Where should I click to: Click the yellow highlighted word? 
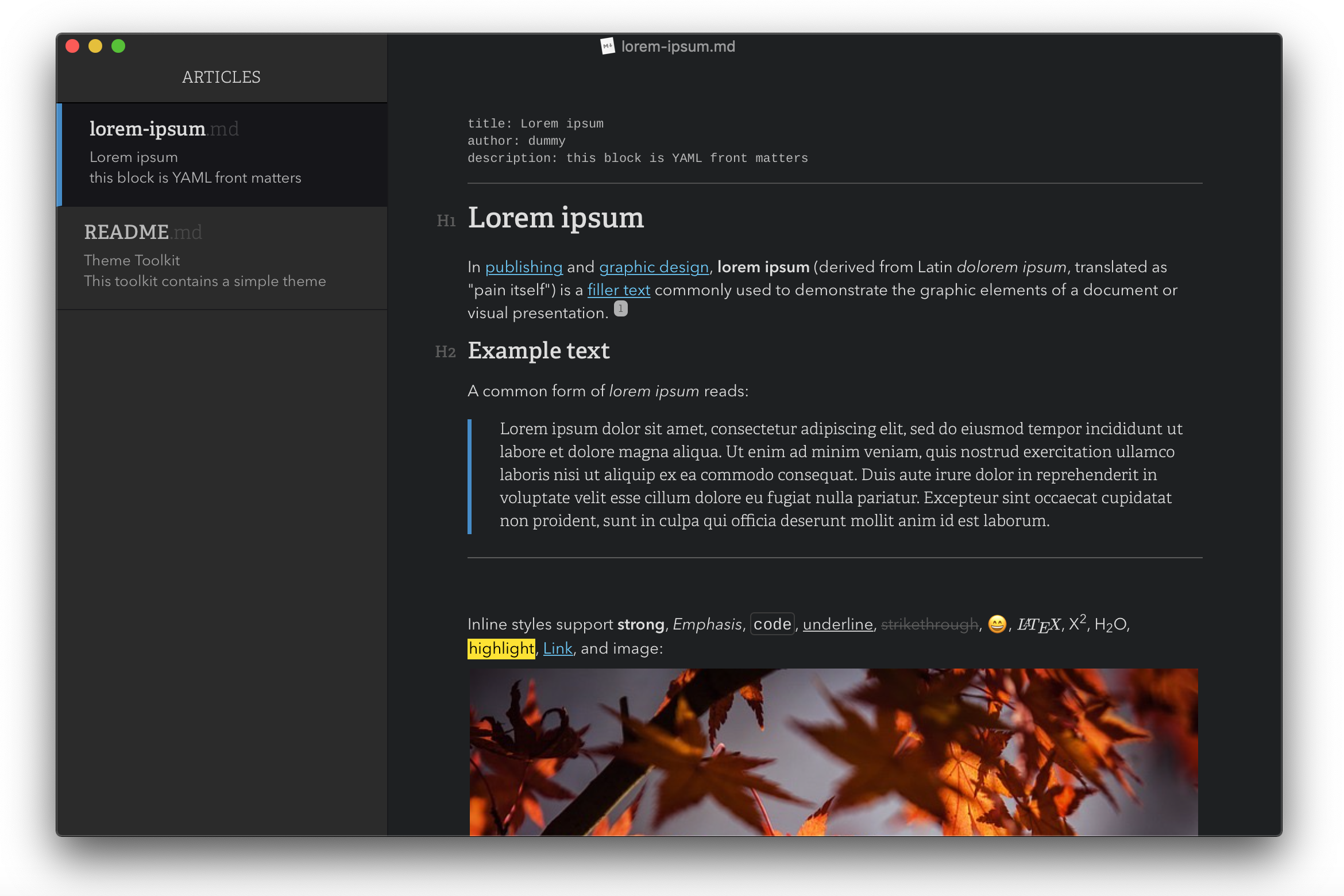[x=501, y=649]
